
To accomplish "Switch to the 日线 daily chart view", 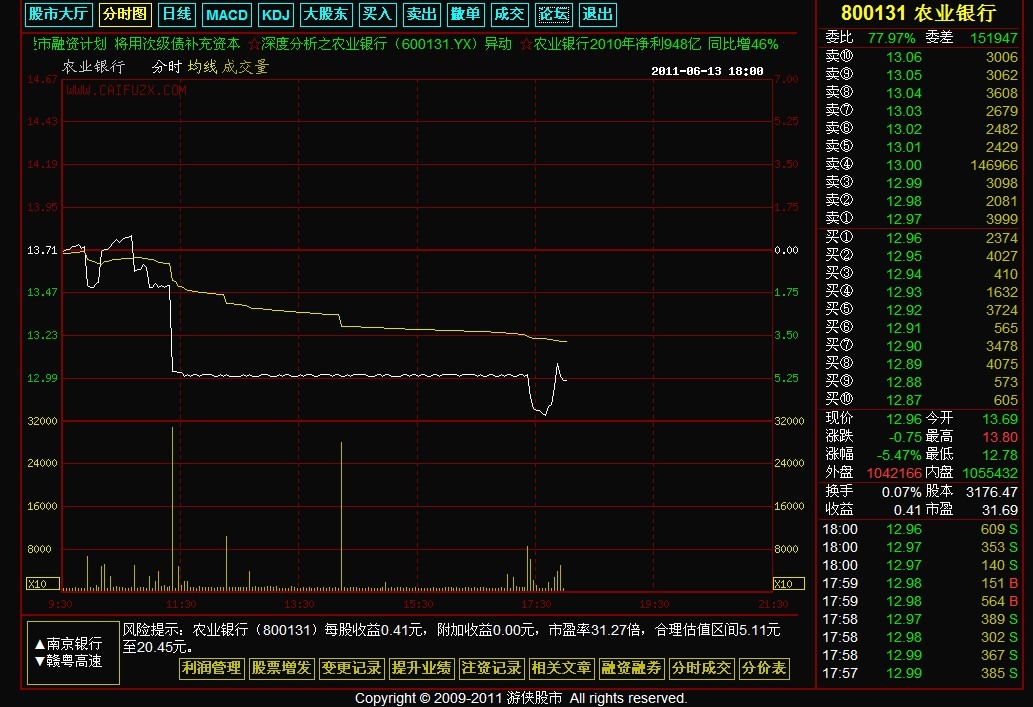I will point(177,14).
